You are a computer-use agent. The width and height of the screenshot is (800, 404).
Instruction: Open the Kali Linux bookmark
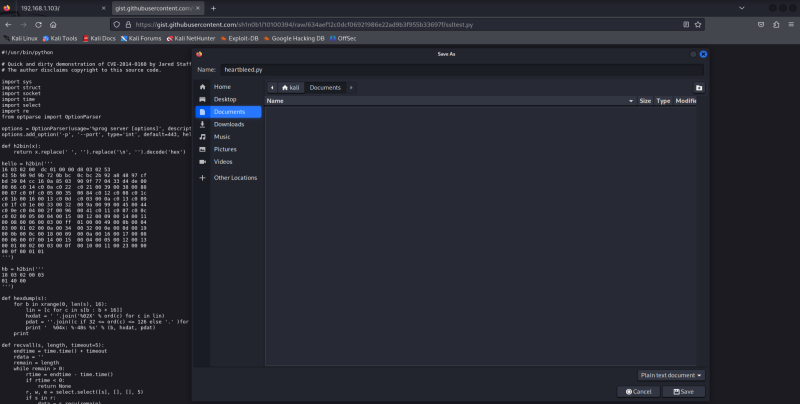(x=20, y=38)
